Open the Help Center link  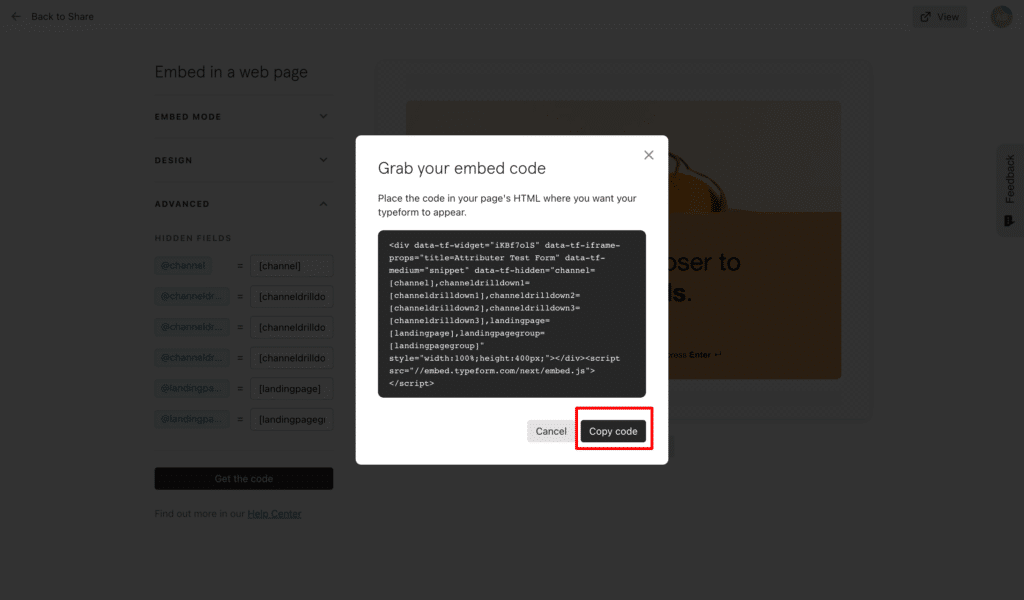pos(274,514)
